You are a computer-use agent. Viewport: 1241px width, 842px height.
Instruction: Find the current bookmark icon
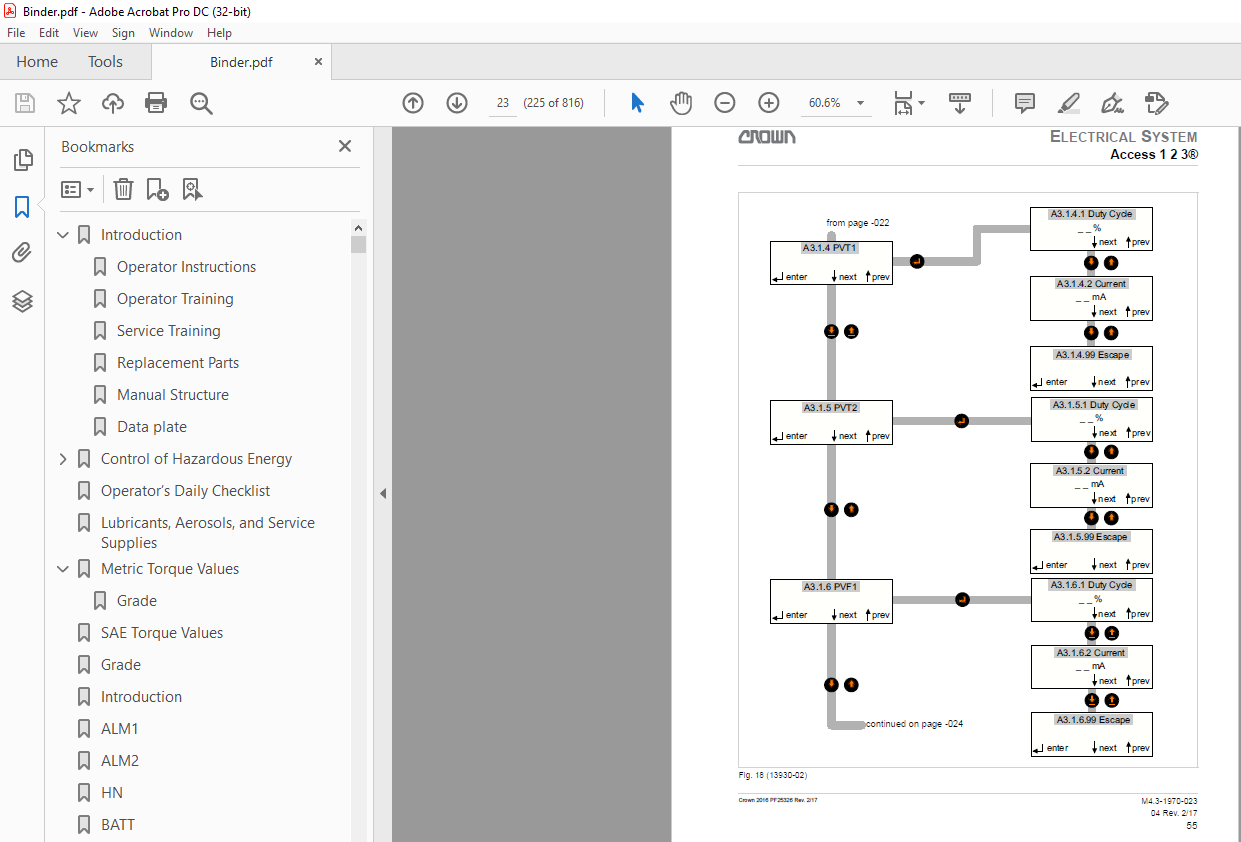[192, 189]
